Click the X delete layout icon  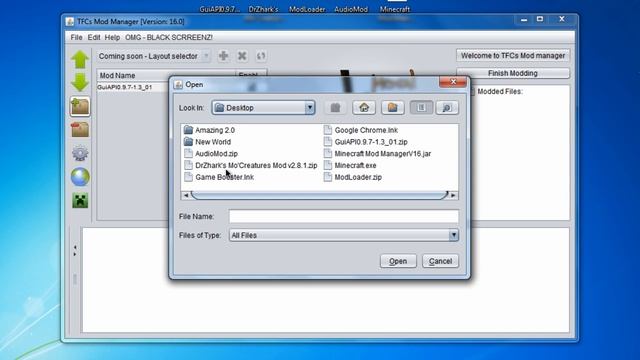click(x=242, y=56)
